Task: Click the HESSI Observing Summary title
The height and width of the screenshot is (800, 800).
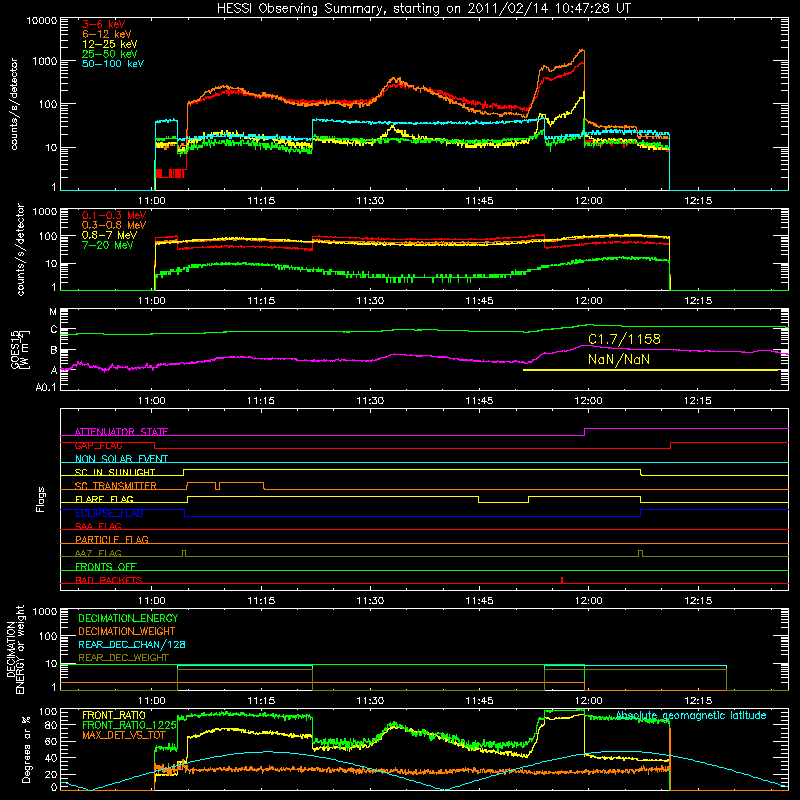Action: (424, 9)
